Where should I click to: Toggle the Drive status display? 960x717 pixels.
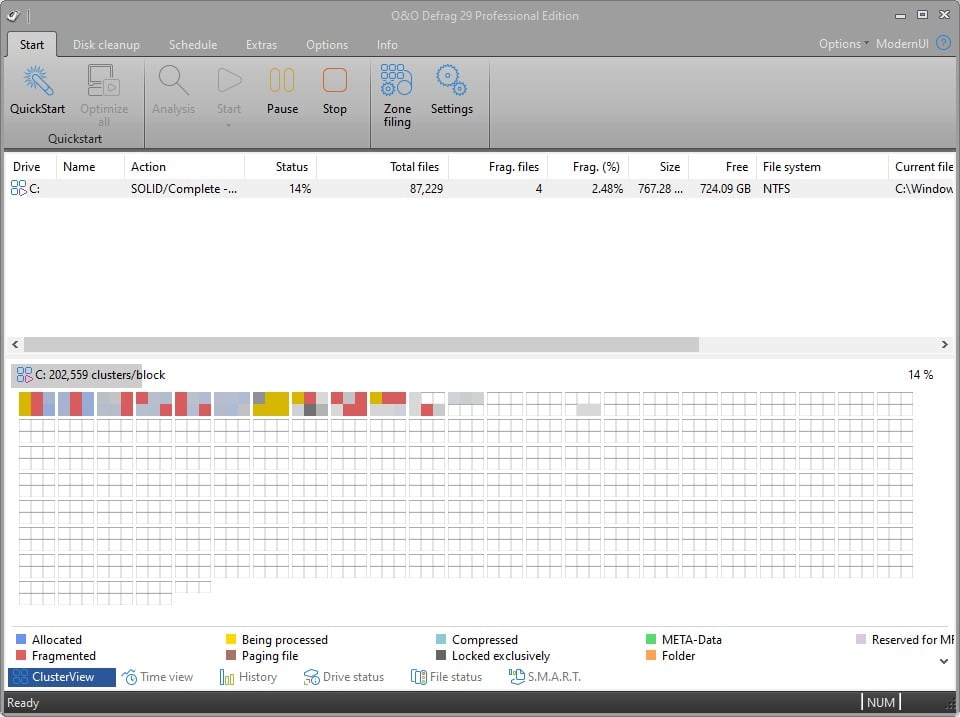click(x=344, y=677)
